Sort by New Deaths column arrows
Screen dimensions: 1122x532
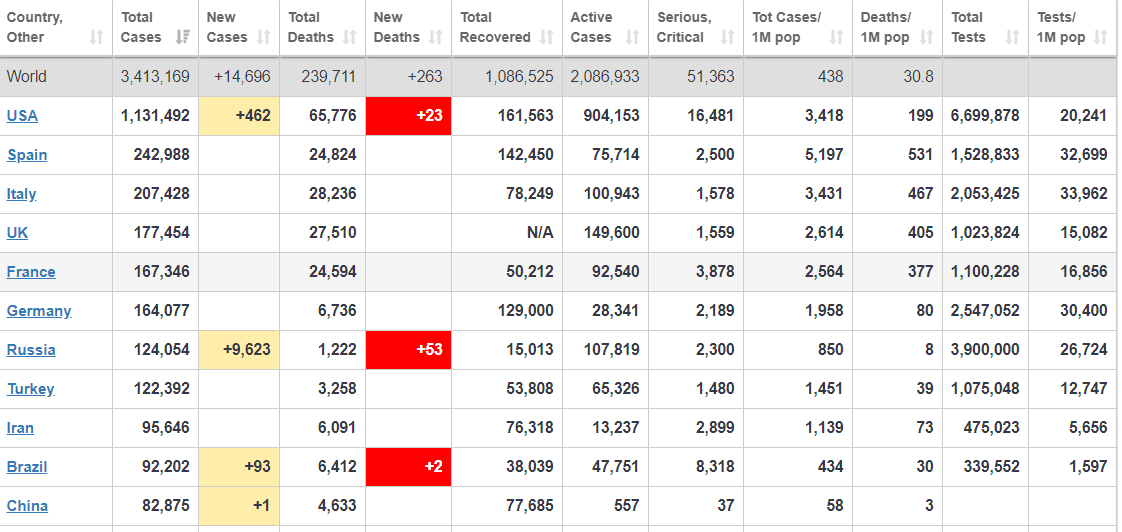click(435, 37)
